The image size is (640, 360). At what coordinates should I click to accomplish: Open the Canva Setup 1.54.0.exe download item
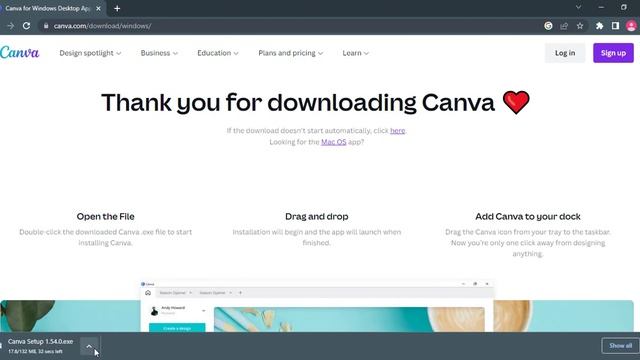click(x=40, y=346)
